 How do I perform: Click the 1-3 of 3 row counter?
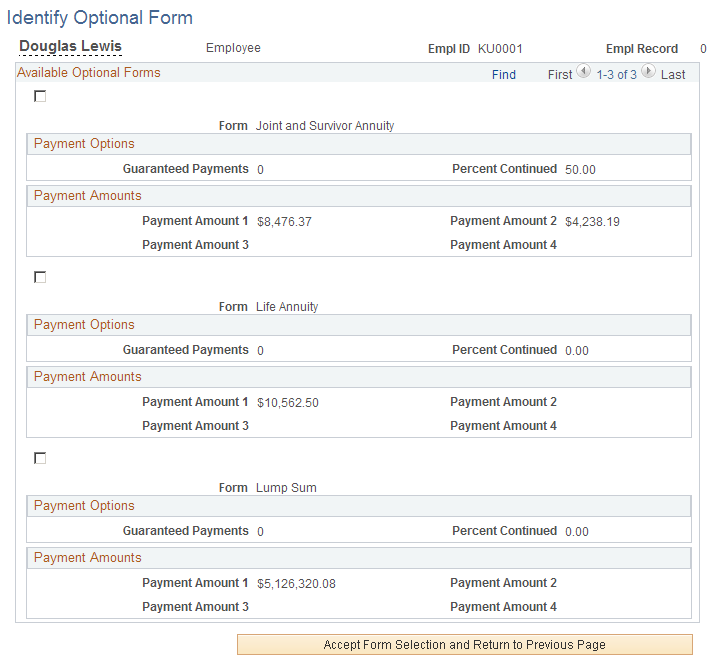(617, 75)
